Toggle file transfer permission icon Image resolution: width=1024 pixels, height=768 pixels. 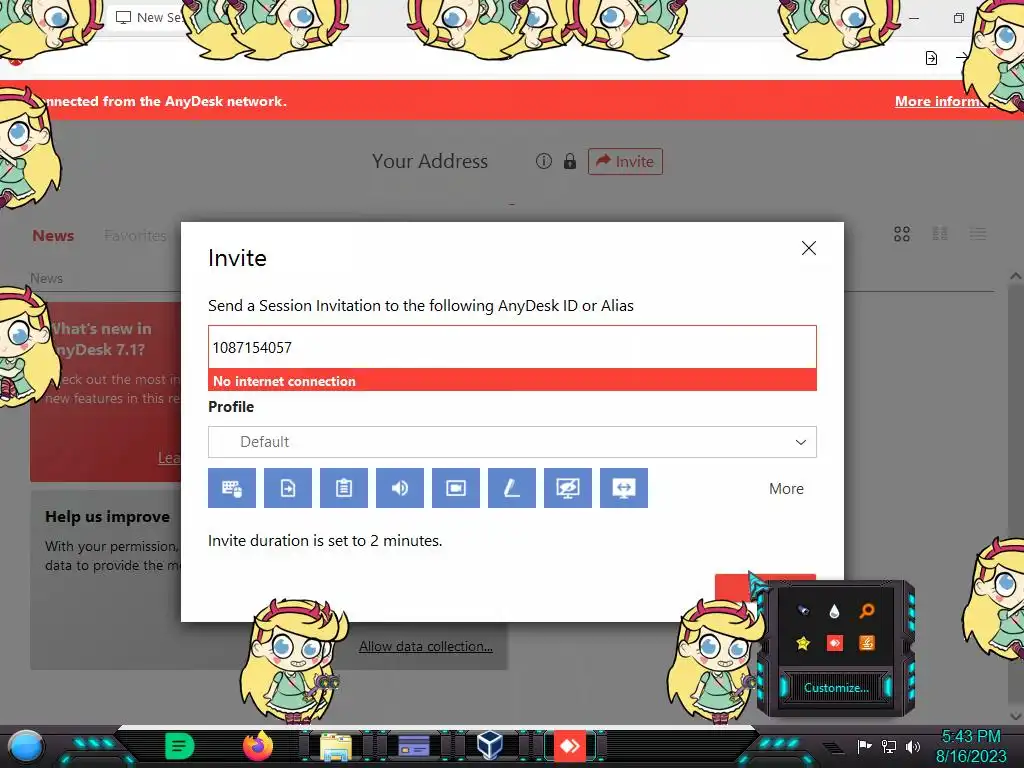click(x=288, y=488)
